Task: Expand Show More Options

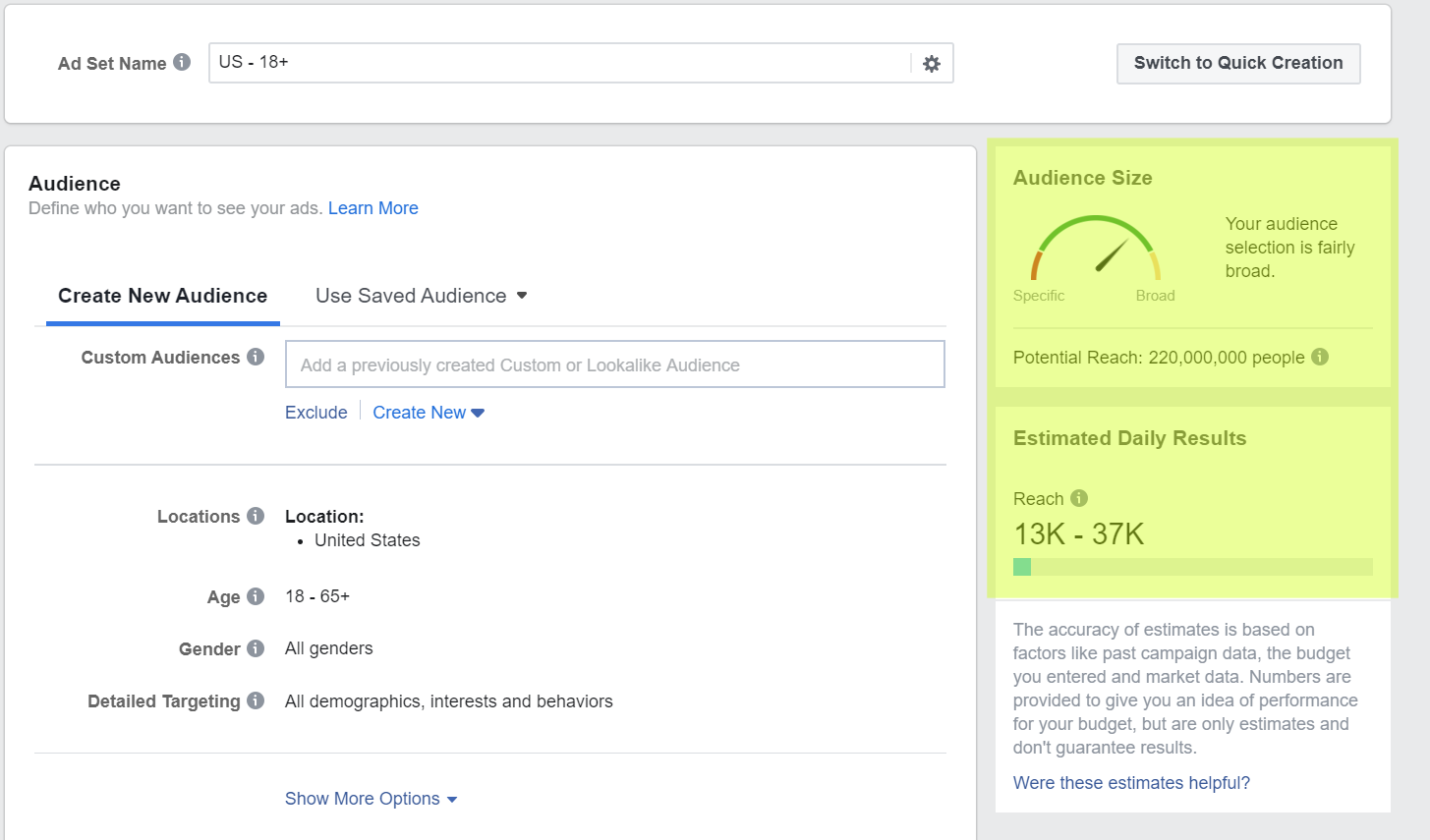Action: [372, 799]
